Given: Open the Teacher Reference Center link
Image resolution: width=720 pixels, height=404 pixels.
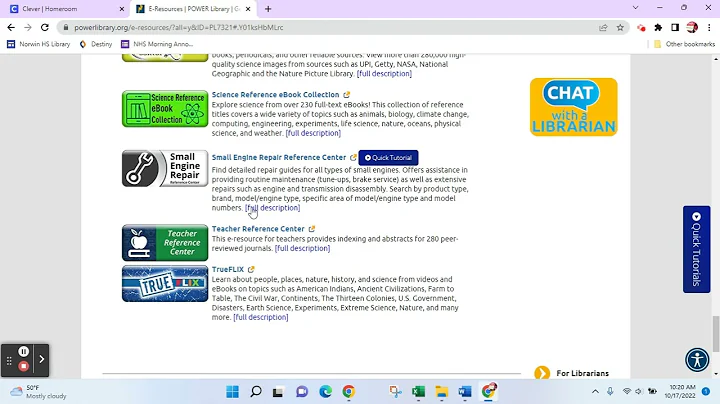Looking at the screenshot, I should click(258, 229).
